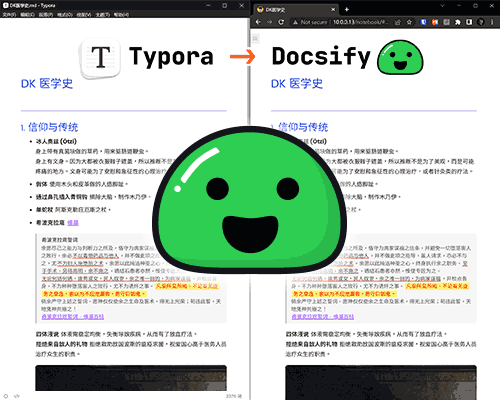This screenshot has height=400, width=500.
Task: Click the 单蛇杖 bullet item in Typora
Action: point(73,210)
